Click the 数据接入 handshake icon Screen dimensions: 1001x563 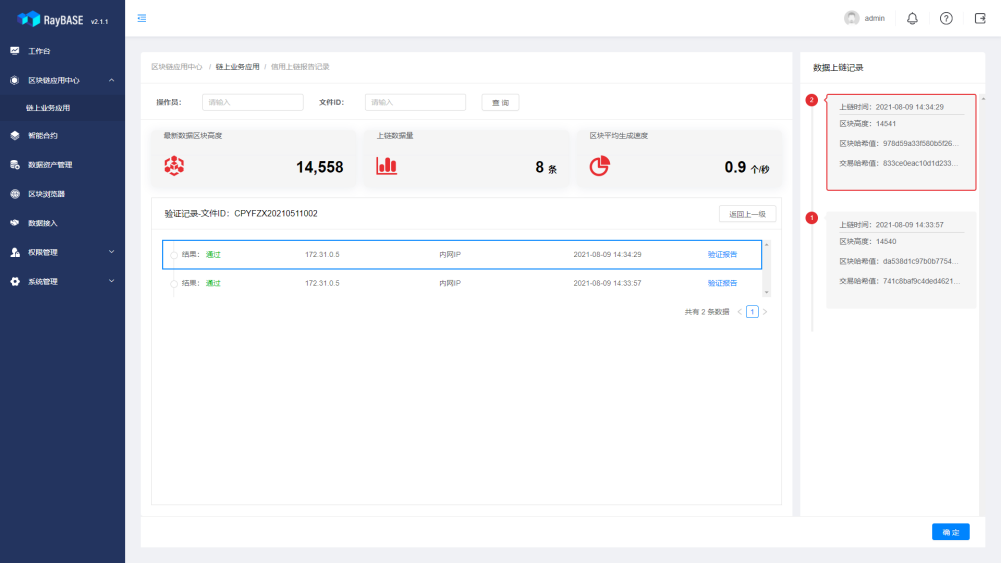15,223
